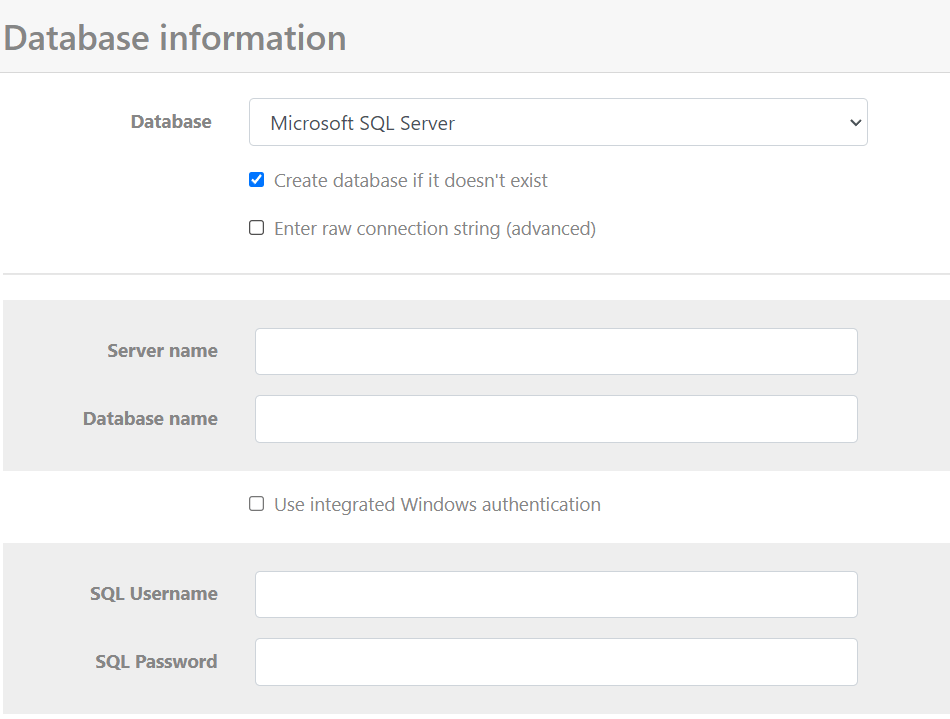Uncheck 'Create database if it doesn't exist' checkbox
The image size is (950, 719).
pos(257,180)
